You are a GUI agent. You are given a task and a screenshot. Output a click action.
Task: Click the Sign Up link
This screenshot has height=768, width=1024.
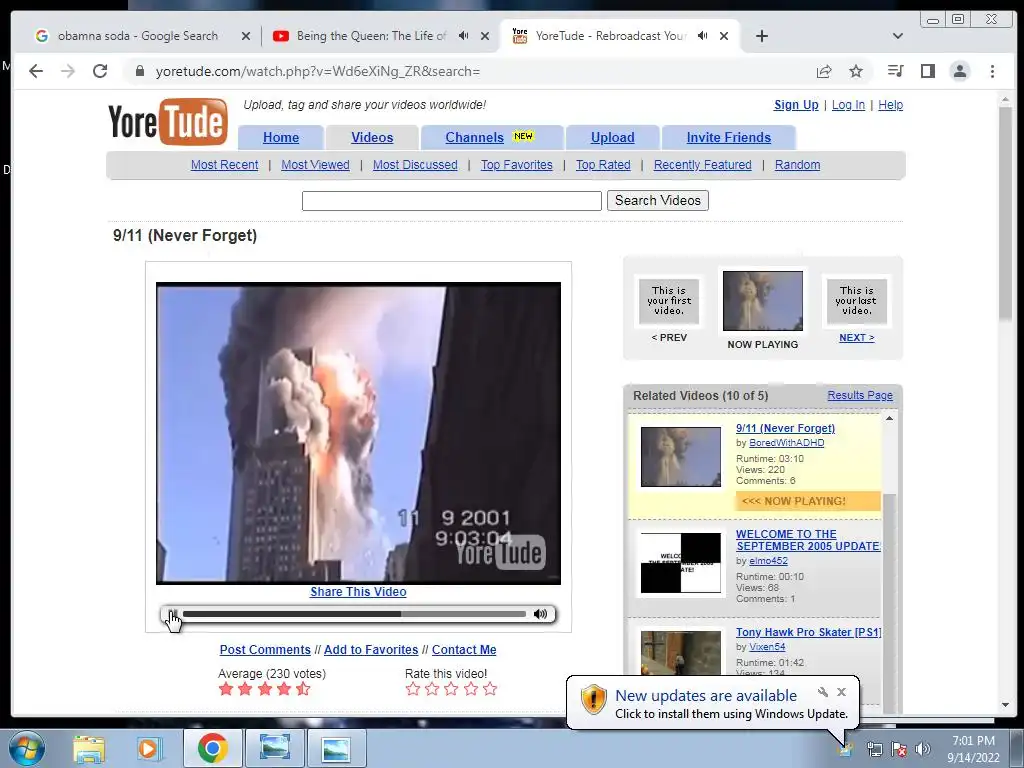[x=796, y=104]
